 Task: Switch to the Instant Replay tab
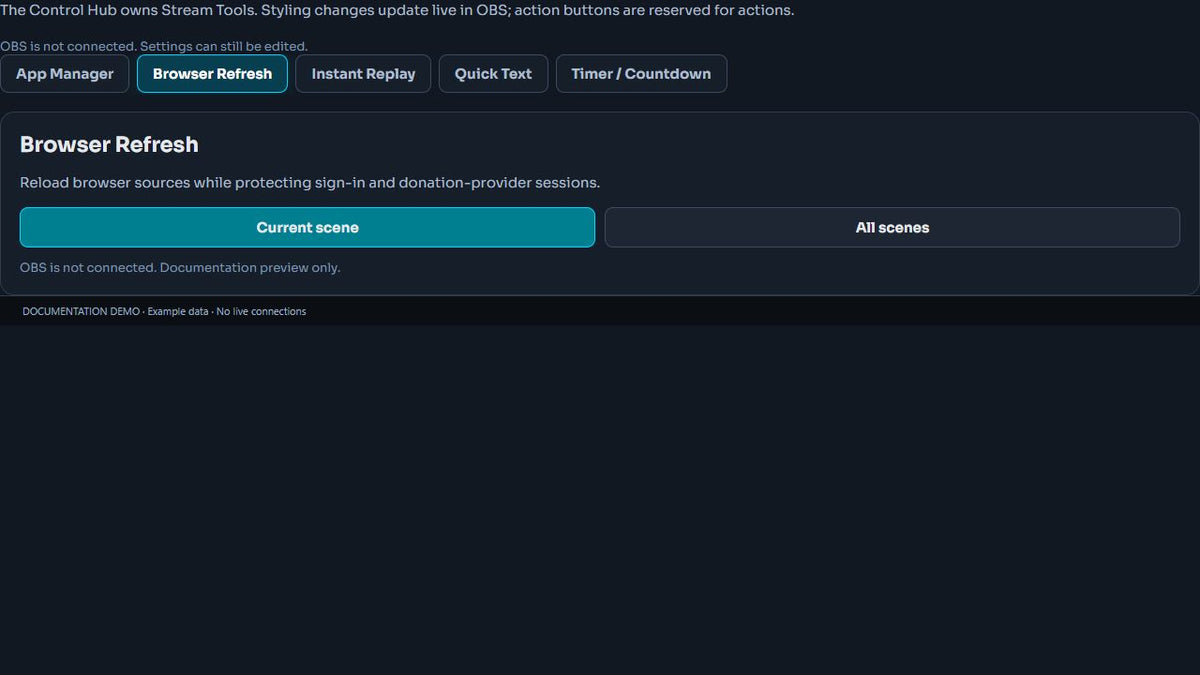[363, 74]
